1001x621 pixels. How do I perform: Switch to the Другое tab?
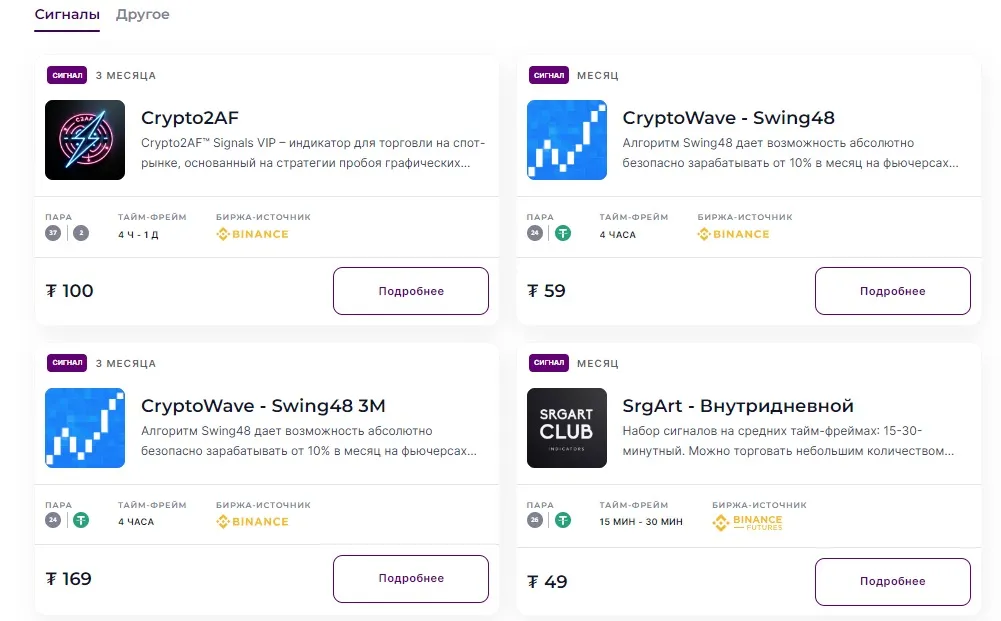pos(143,15)
